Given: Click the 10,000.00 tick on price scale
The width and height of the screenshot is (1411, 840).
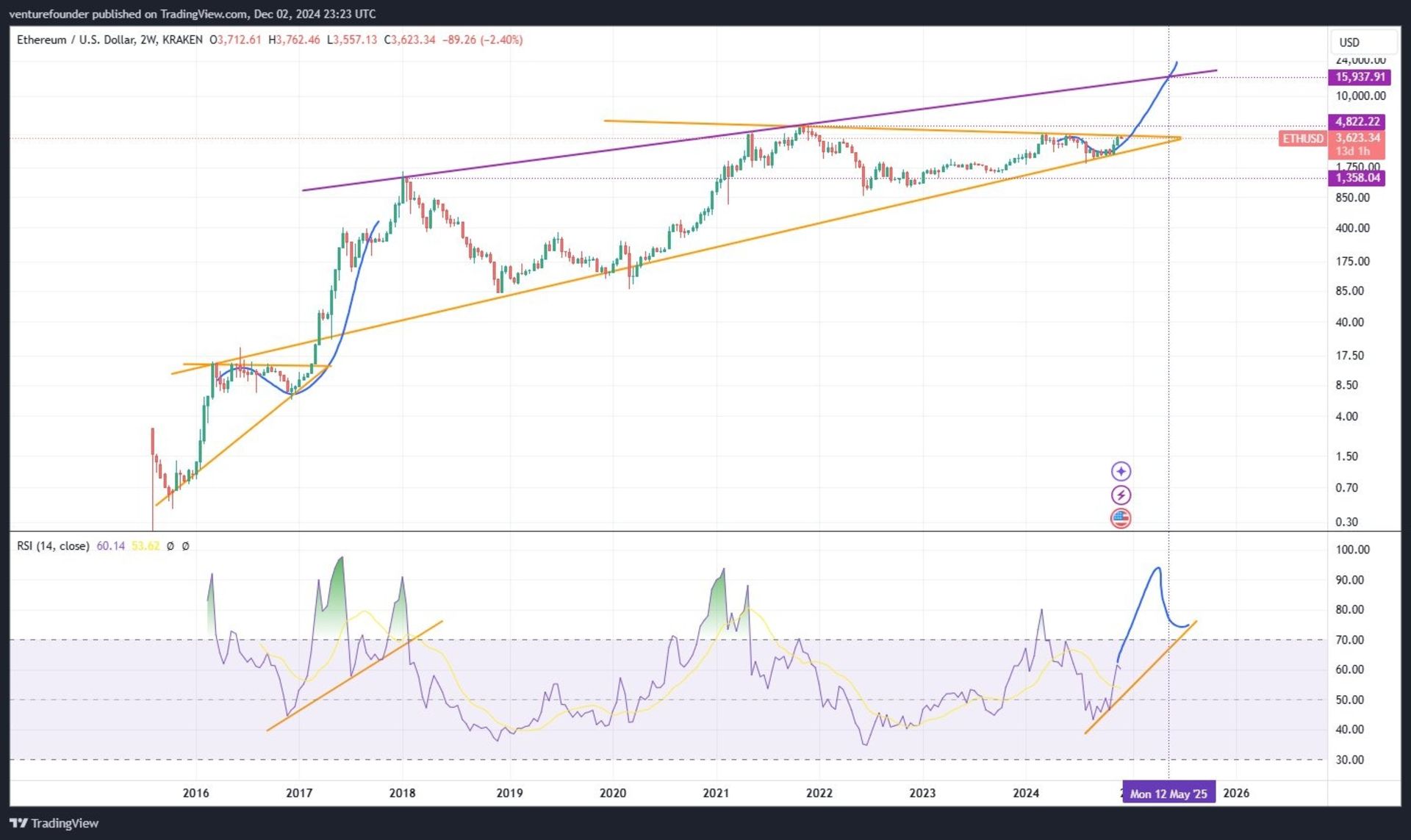Looking at the screenshot, I should 1360,96.
